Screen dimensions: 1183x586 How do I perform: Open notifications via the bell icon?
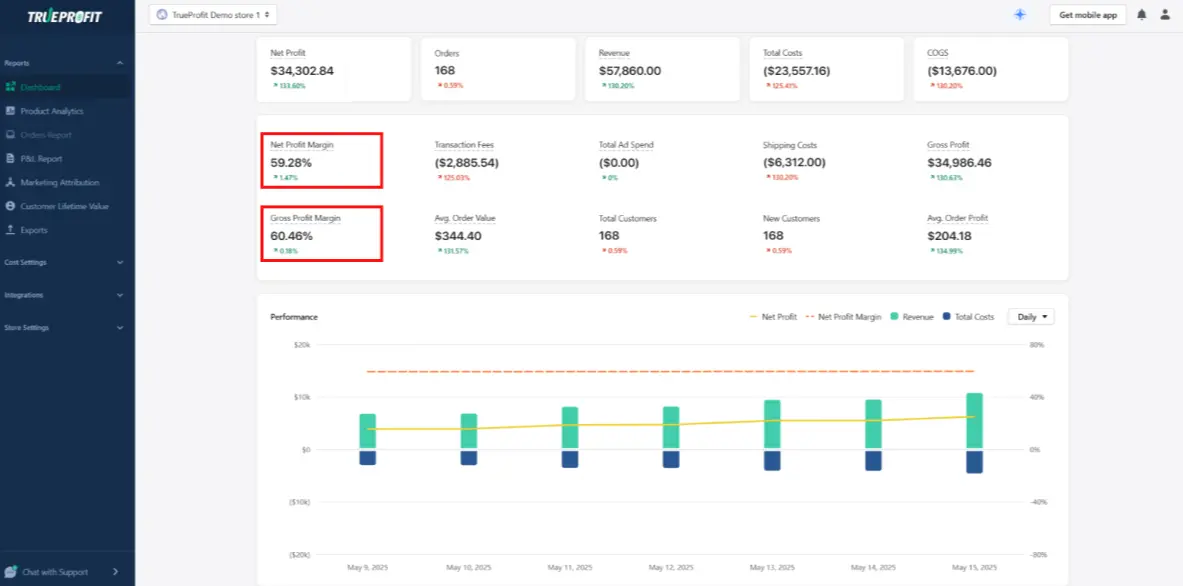[x=1140, y=14]
